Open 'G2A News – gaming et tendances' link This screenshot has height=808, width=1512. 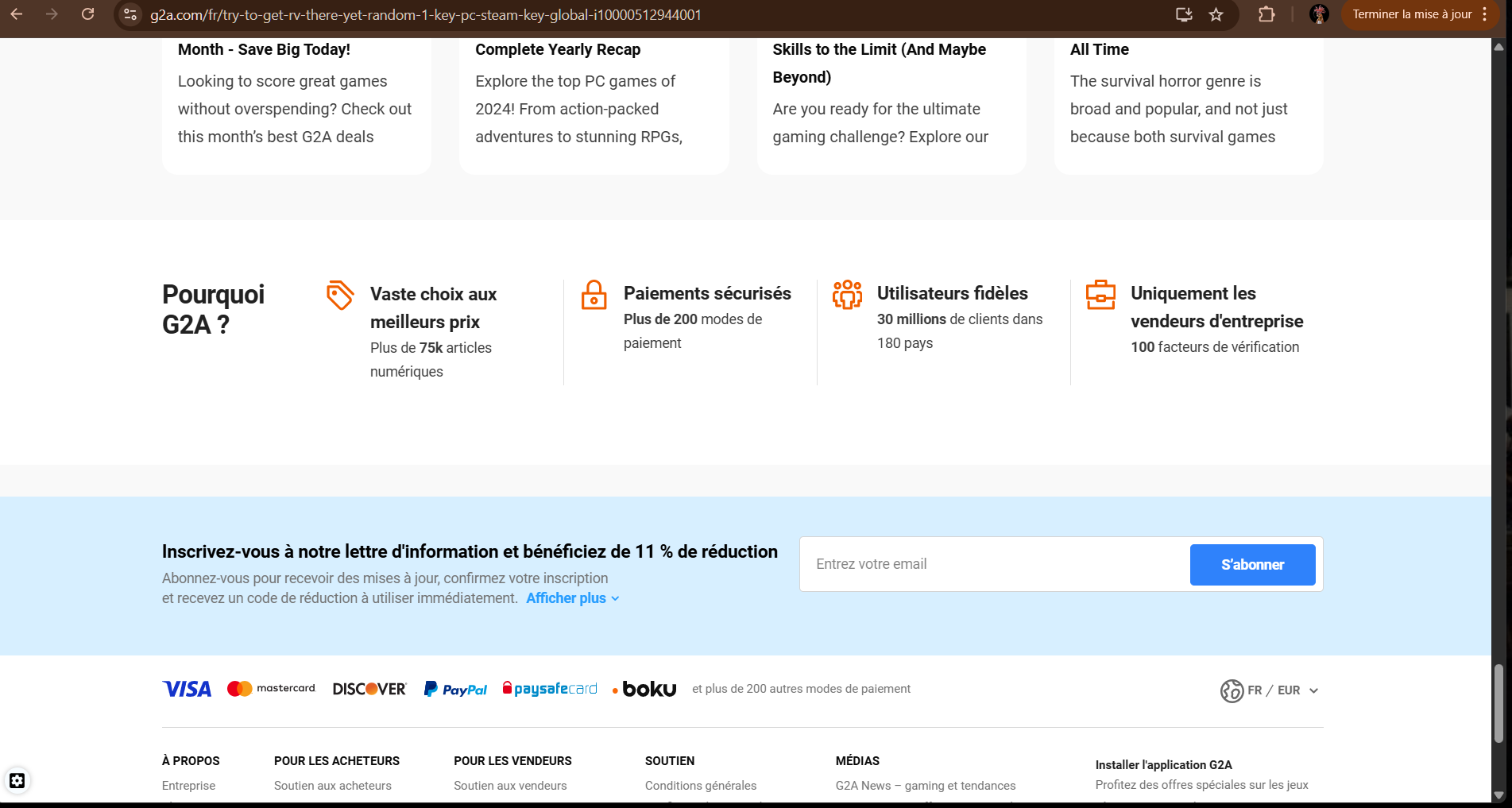925,785
